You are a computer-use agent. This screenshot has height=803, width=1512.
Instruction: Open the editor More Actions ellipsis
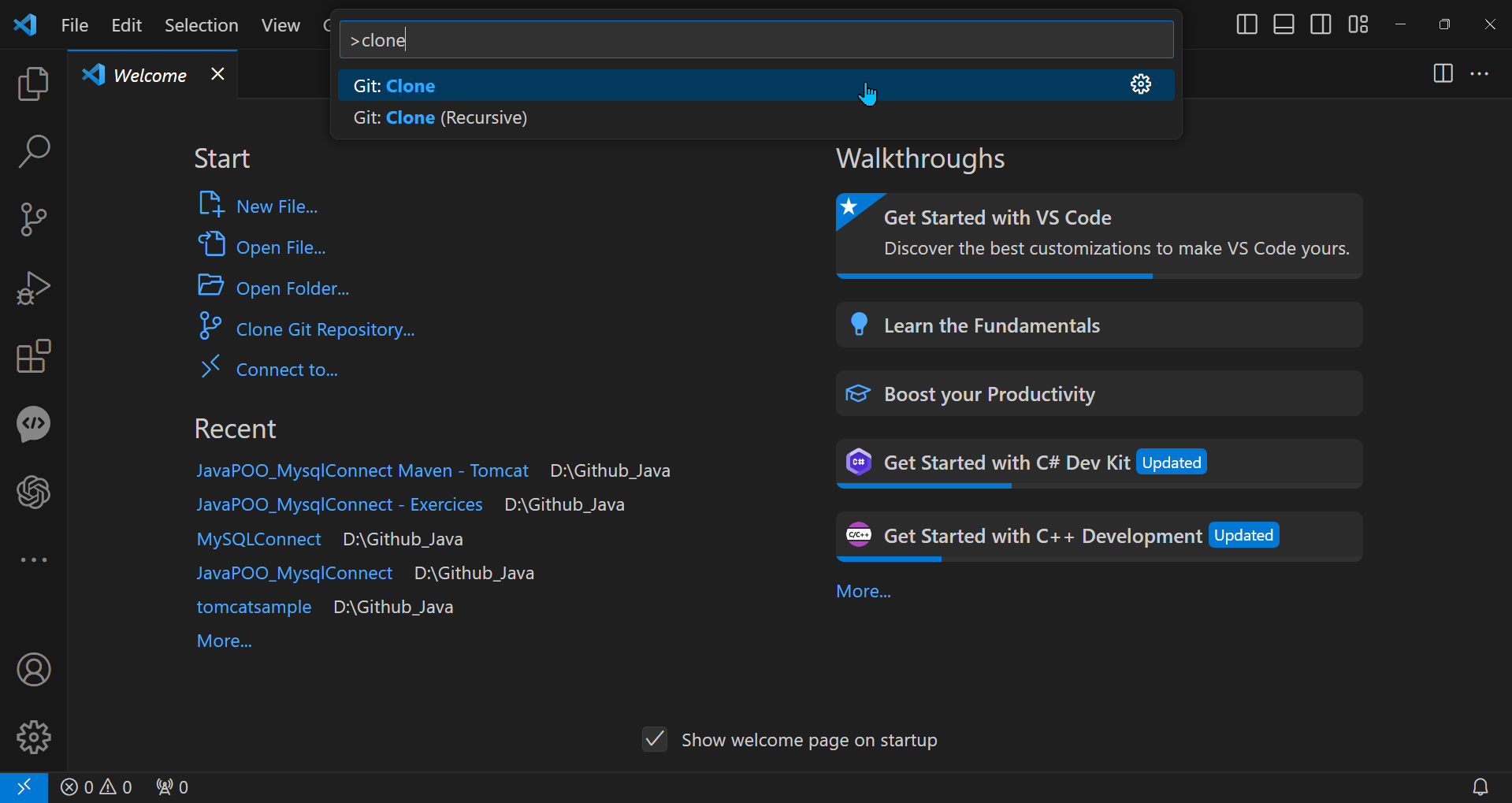tap(1480, 74)
